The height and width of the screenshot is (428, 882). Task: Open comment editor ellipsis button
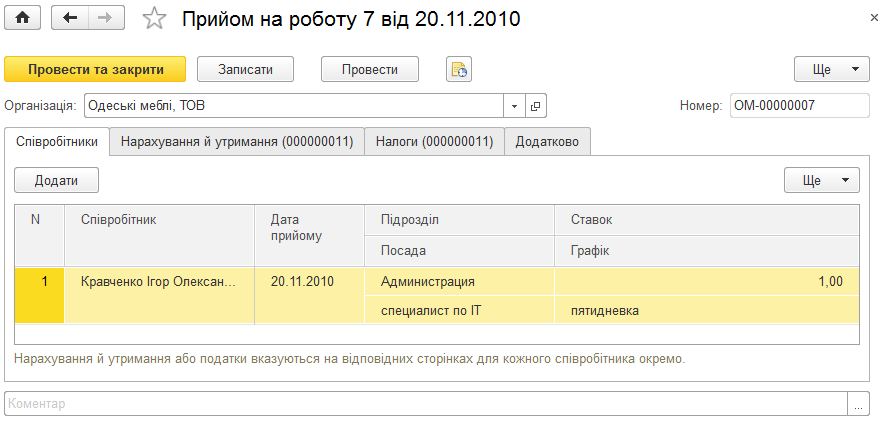tap(858, 404)
